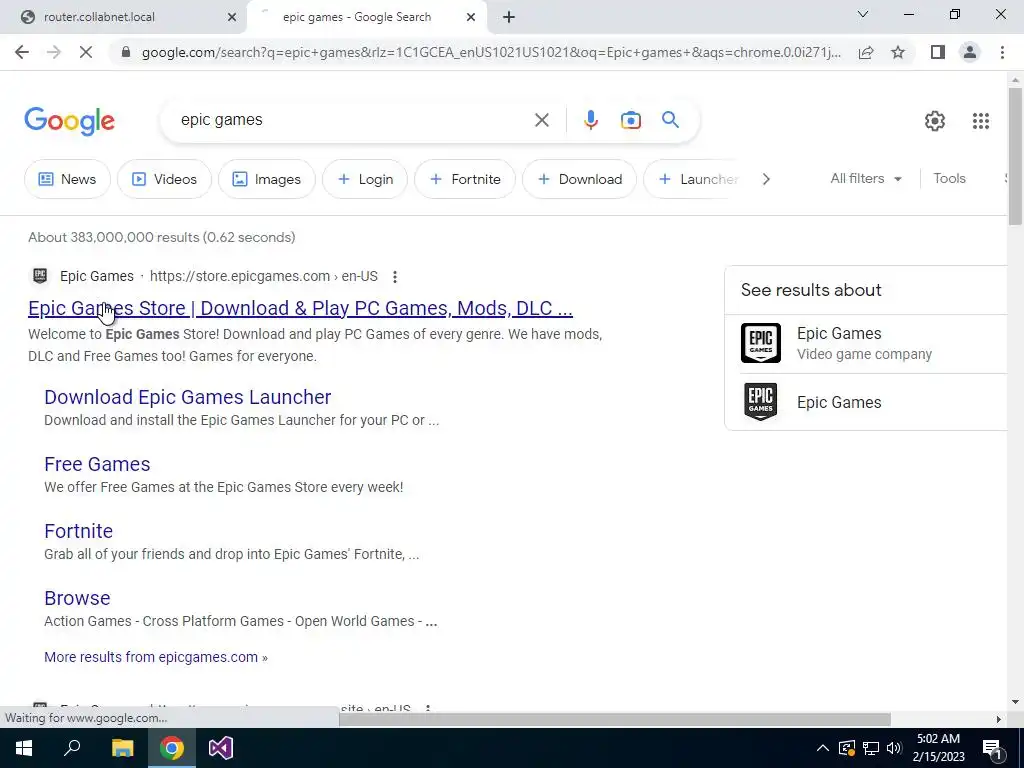Open the Epic Games Store result link
The image size is (1024, 768).
click(x=300, y=308)
